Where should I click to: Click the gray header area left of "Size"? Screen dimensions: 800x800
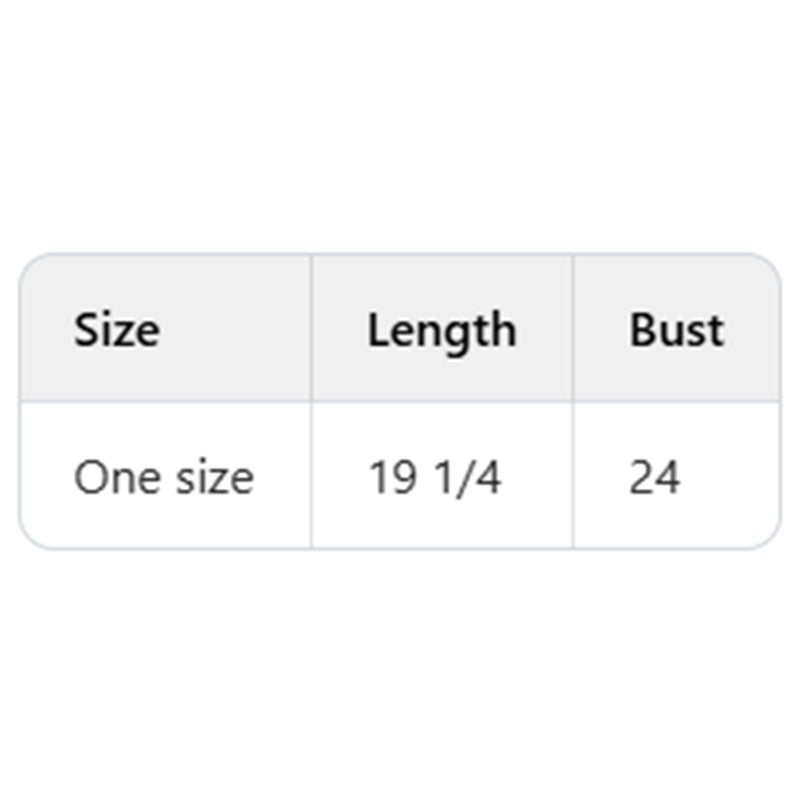pos(45,330)
